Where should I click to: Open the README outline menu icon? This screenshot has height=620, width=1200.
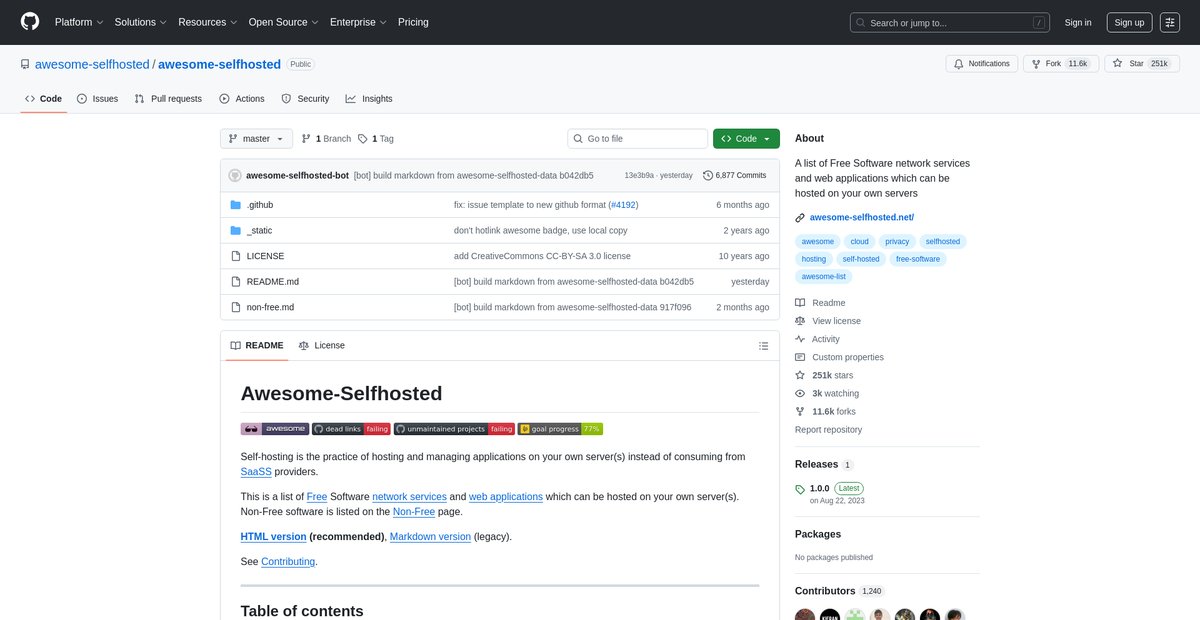point(763,346)
